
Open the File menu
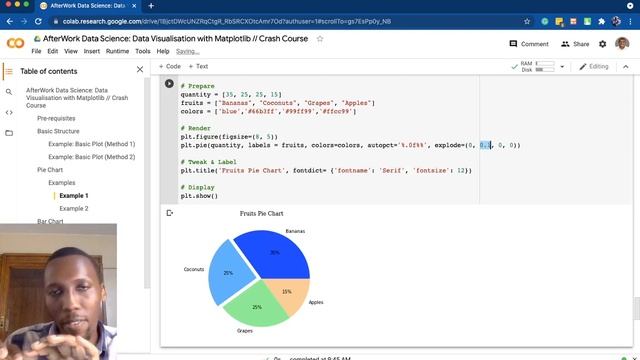click(36, 51)
